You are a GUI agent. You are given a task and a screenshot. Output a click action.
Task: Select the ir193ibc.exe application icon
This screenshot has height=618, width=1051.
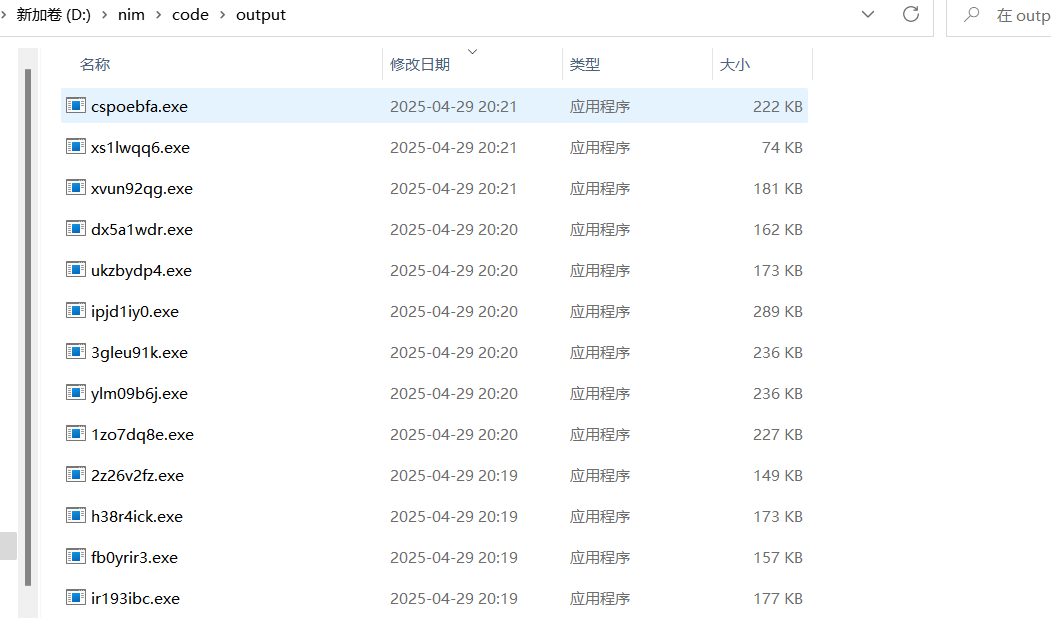(75, 598)
